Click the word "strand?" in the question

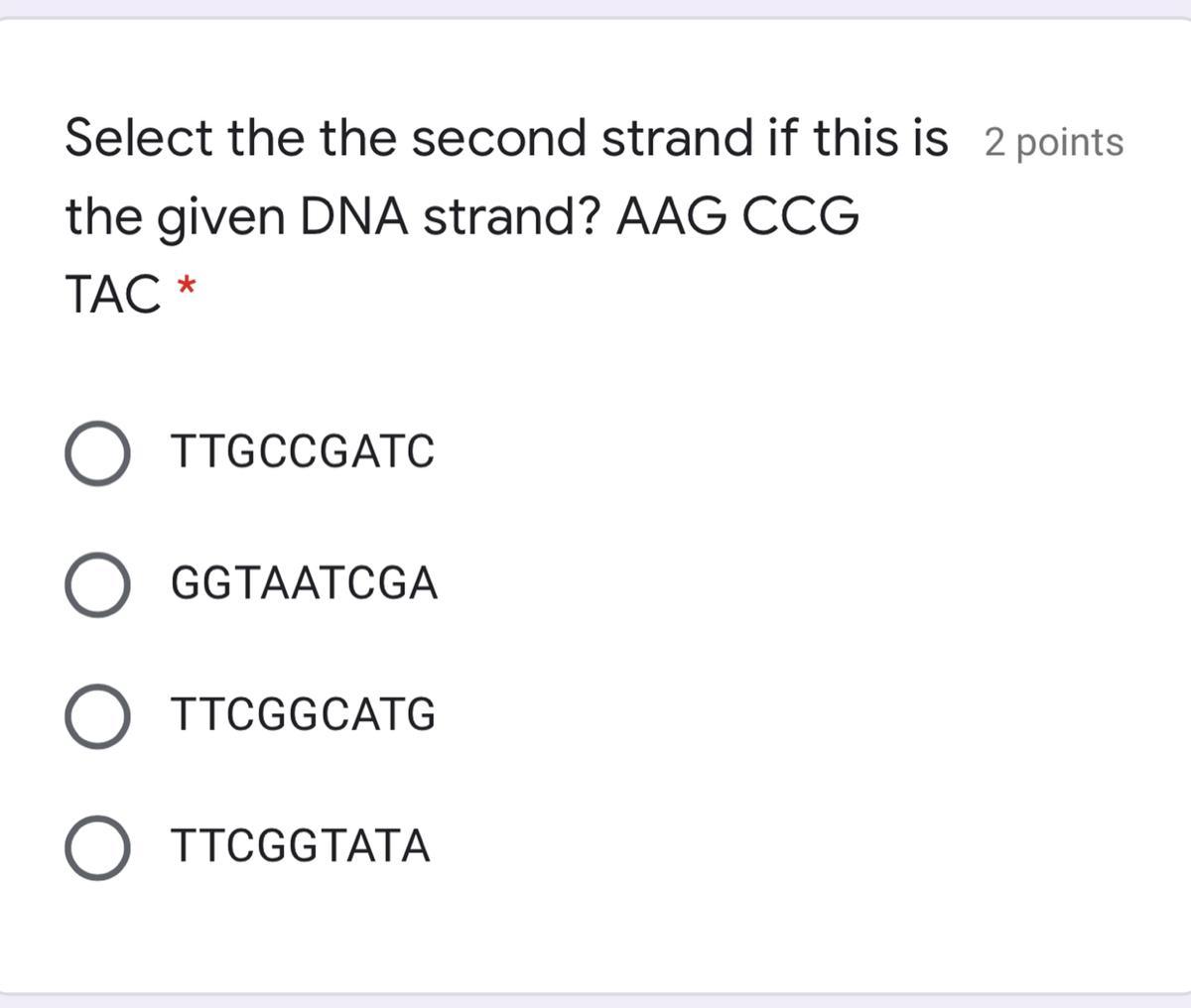point(510,217)
